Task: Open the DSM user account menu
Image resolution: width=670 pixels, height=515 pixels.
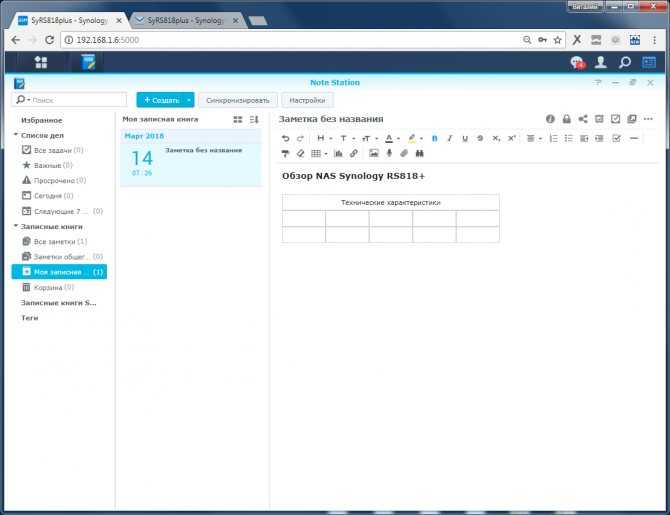Action: pyautogui.click(x=601, y=62)
